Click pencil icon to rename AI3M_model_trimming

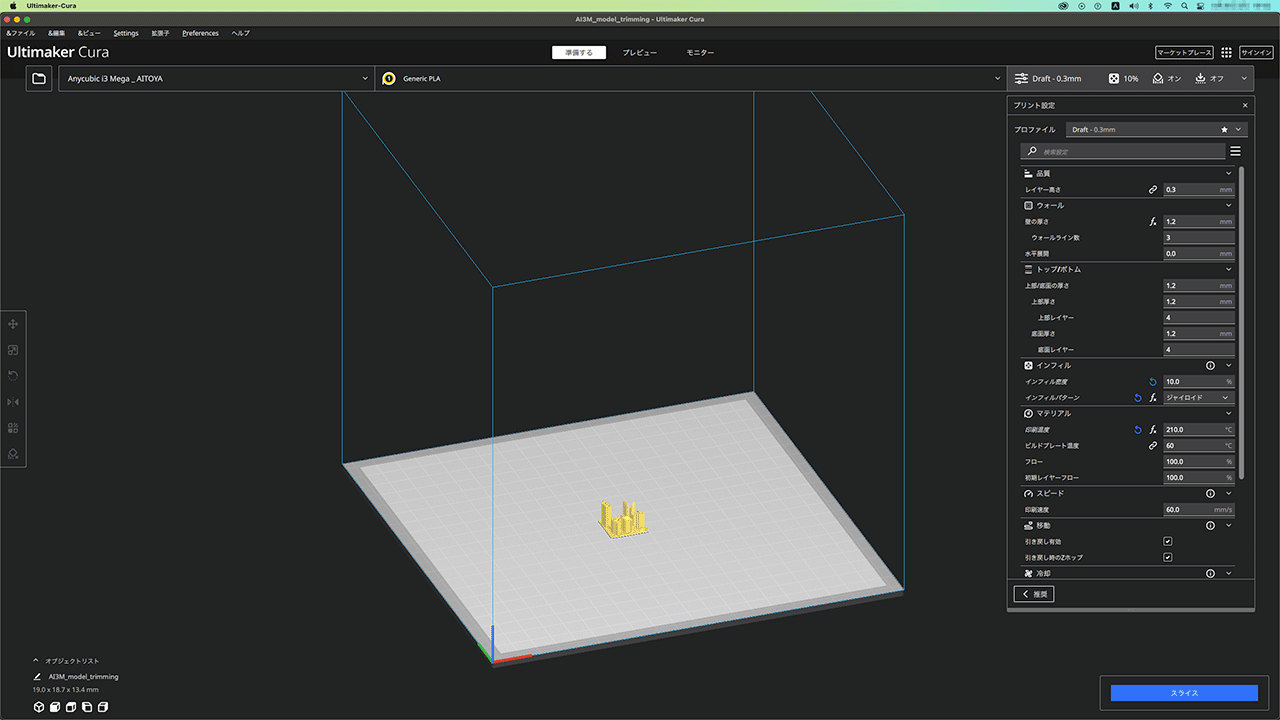coord(38,677)
